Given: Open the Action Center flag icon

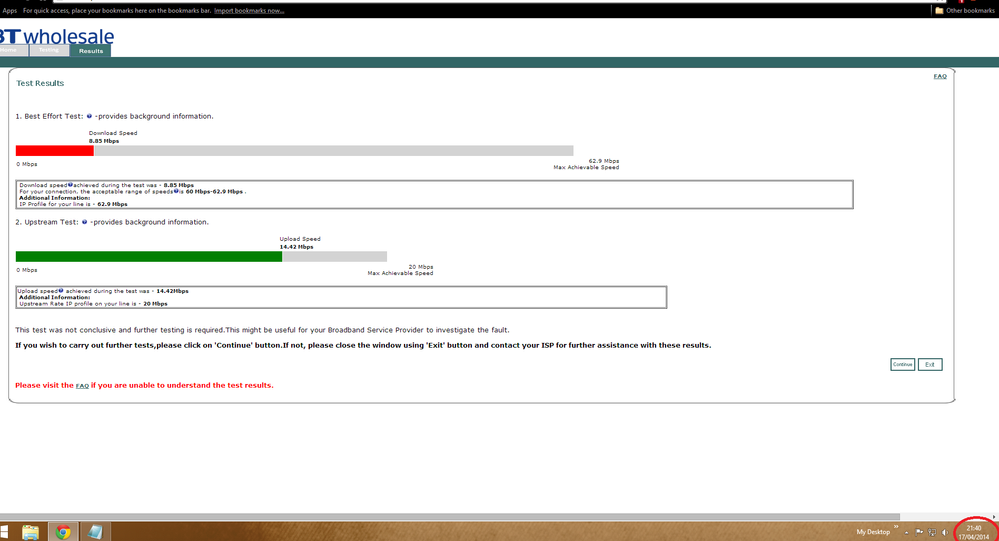Looking at the screenshot, I should [919, 532].
